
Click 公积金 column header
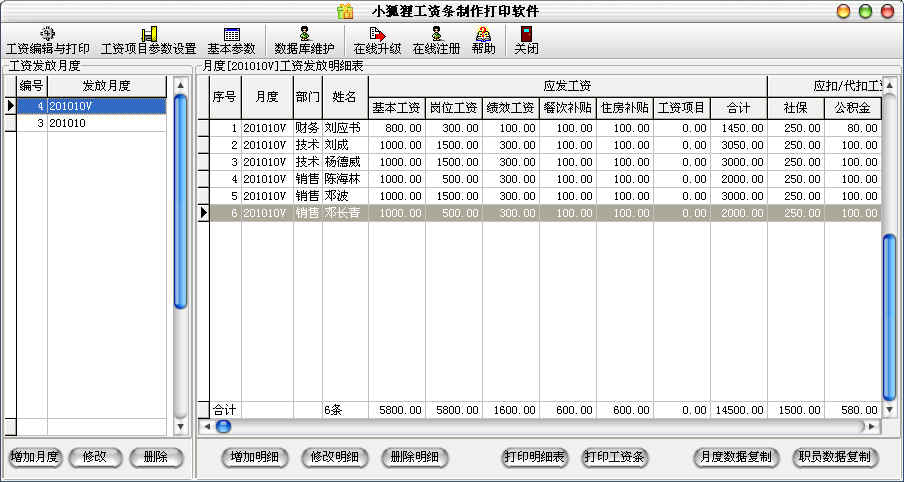tap(853, 108)
